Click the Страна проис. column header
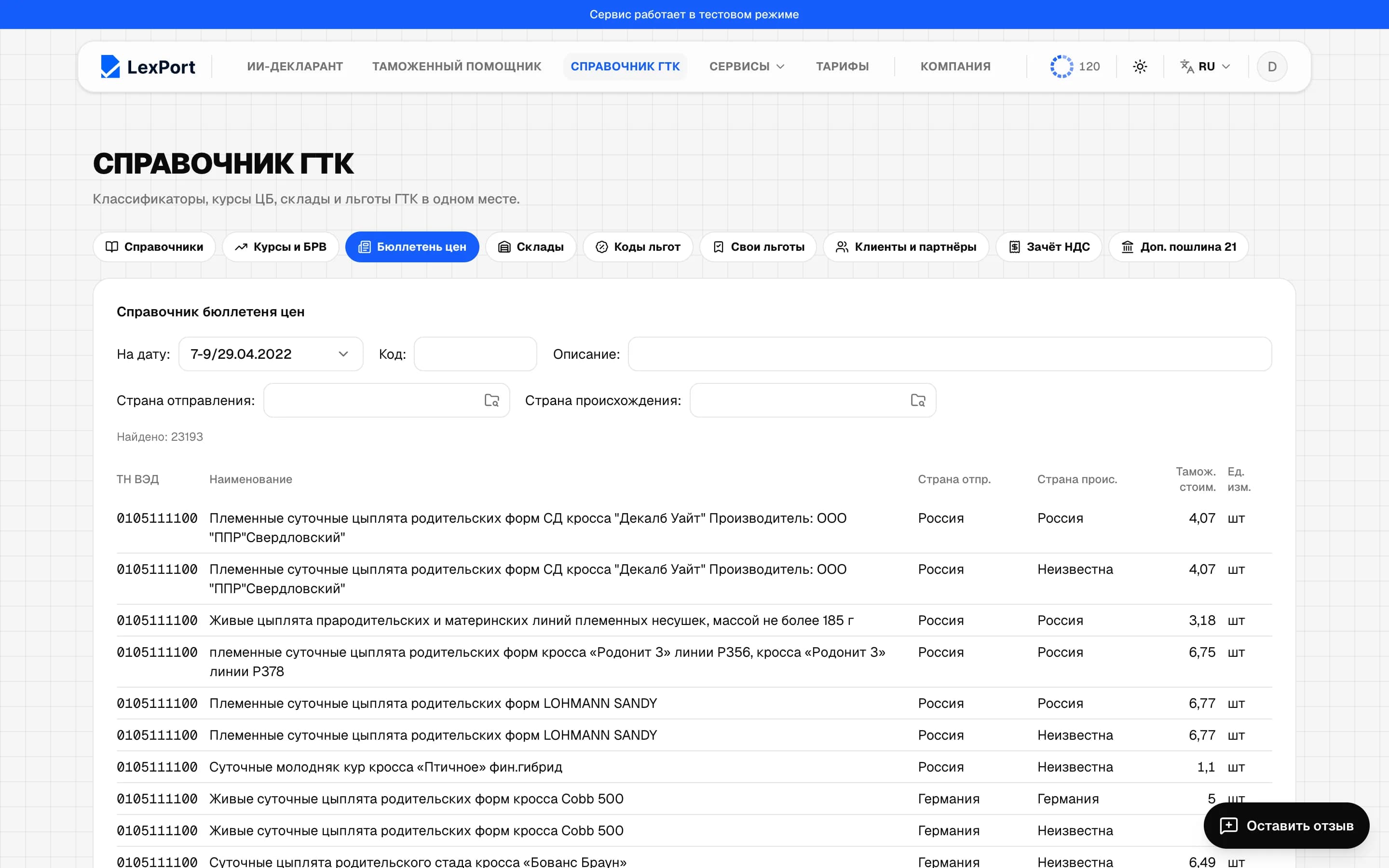Image resolution: width=1389 pixels, height=868 pixels. tap(1077, 479)
